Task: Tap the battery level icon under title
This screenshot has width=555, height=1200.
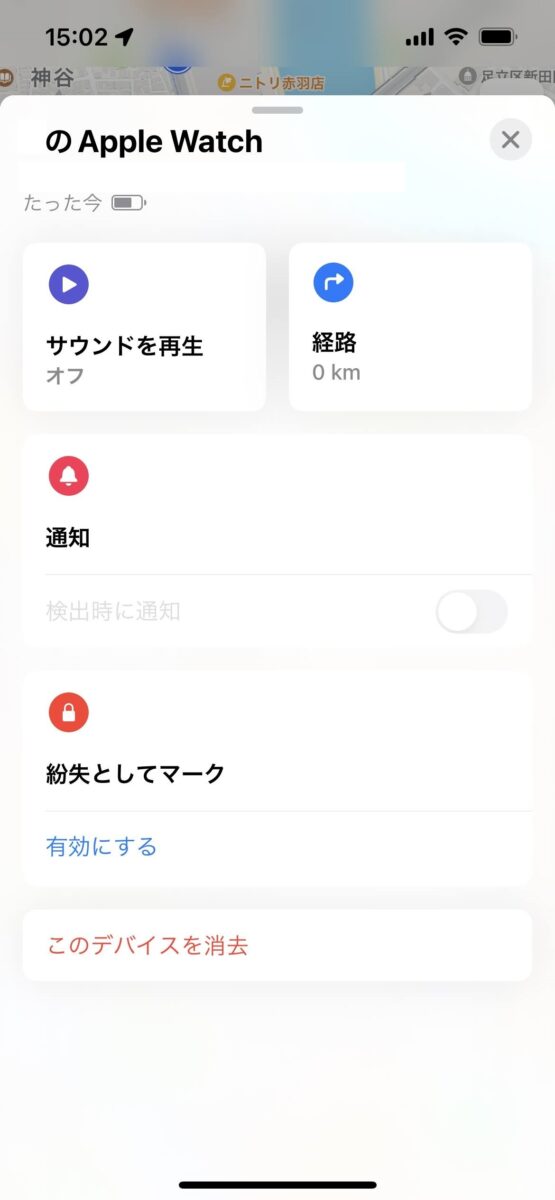Action: (x=128, y=203)
